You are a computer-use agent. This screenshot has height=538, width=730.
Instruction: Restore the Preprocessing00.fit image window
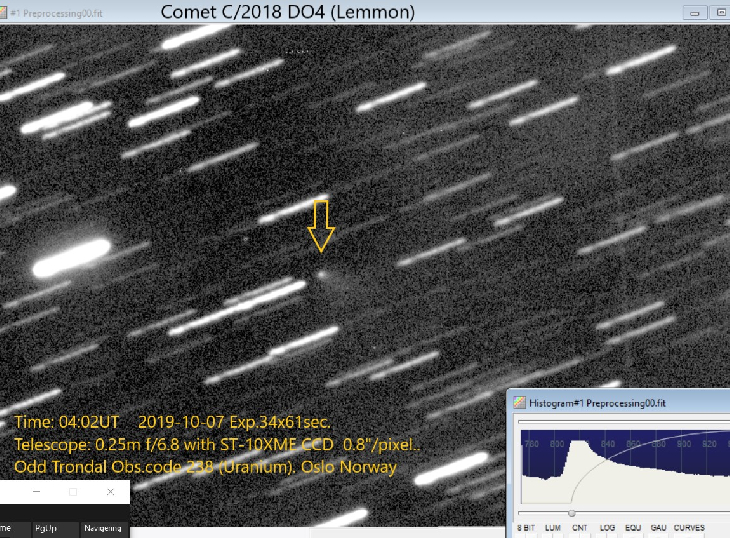pyautogui.click(x=719, y=12)
